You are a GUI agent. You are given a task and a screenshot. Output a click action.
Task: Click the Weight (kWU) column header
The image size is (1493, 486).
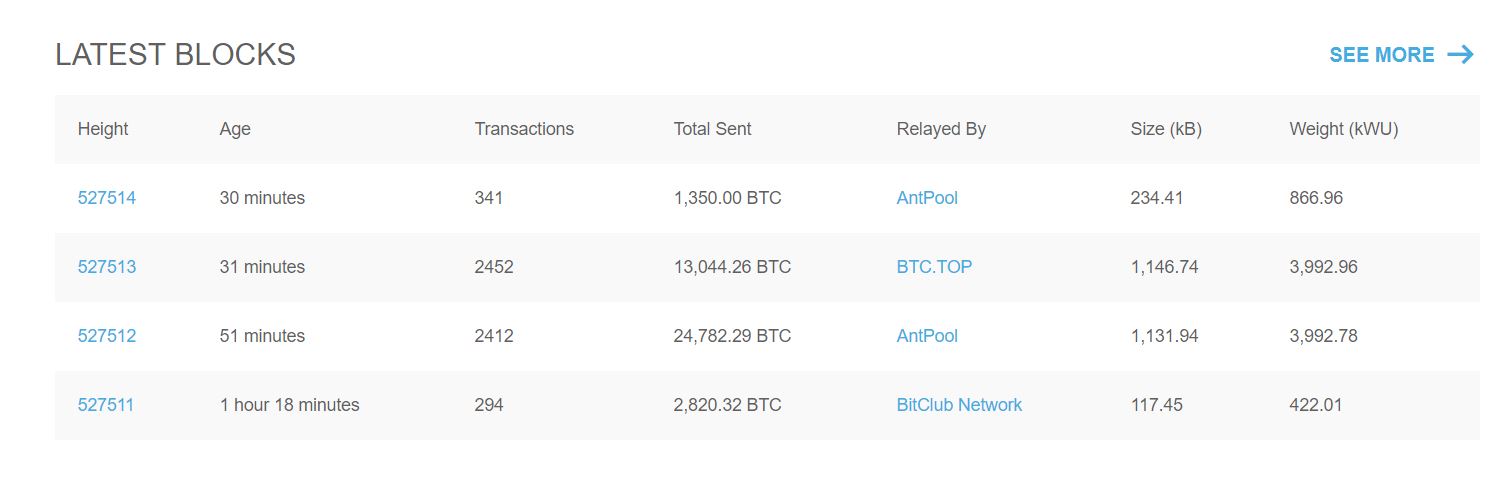coord(1343,129)
